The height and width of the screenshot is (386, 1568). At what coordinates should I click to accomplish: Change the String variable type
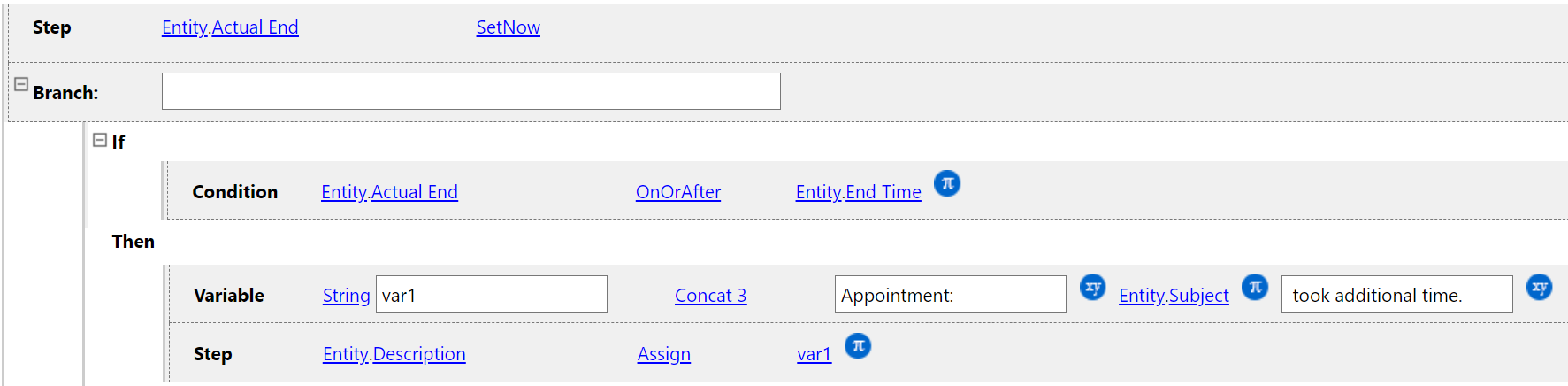[x=346, y=296]
